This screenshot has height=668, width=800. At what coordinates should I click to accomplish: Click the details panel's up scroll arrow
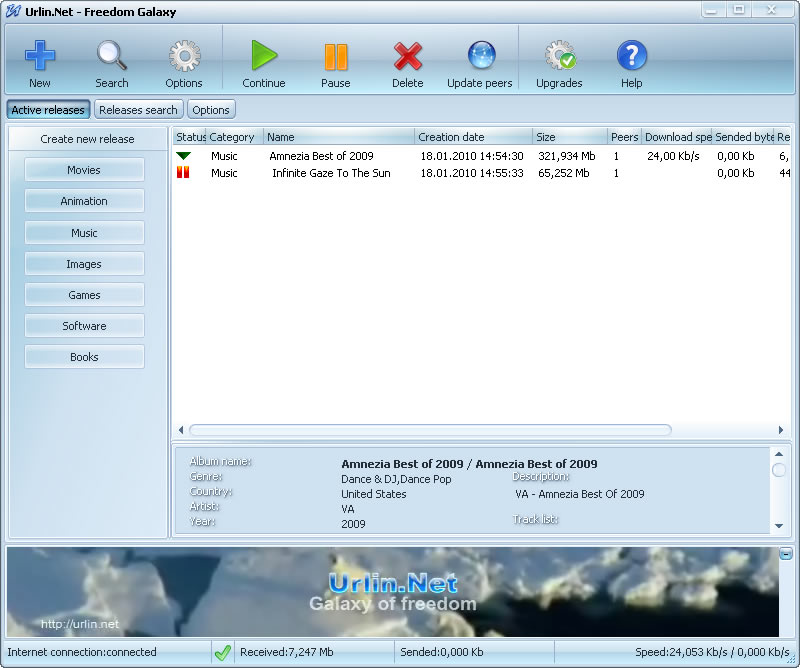tap(779, 454)
